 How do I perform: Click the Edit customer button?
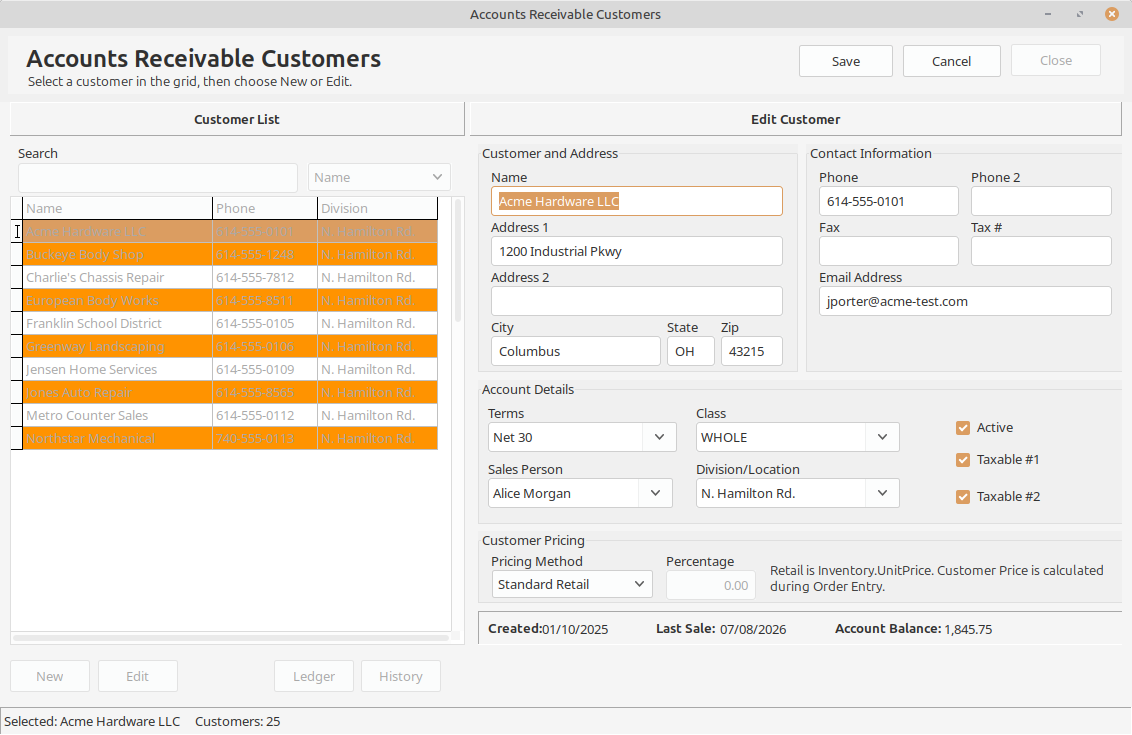click(x=137, y=677)
